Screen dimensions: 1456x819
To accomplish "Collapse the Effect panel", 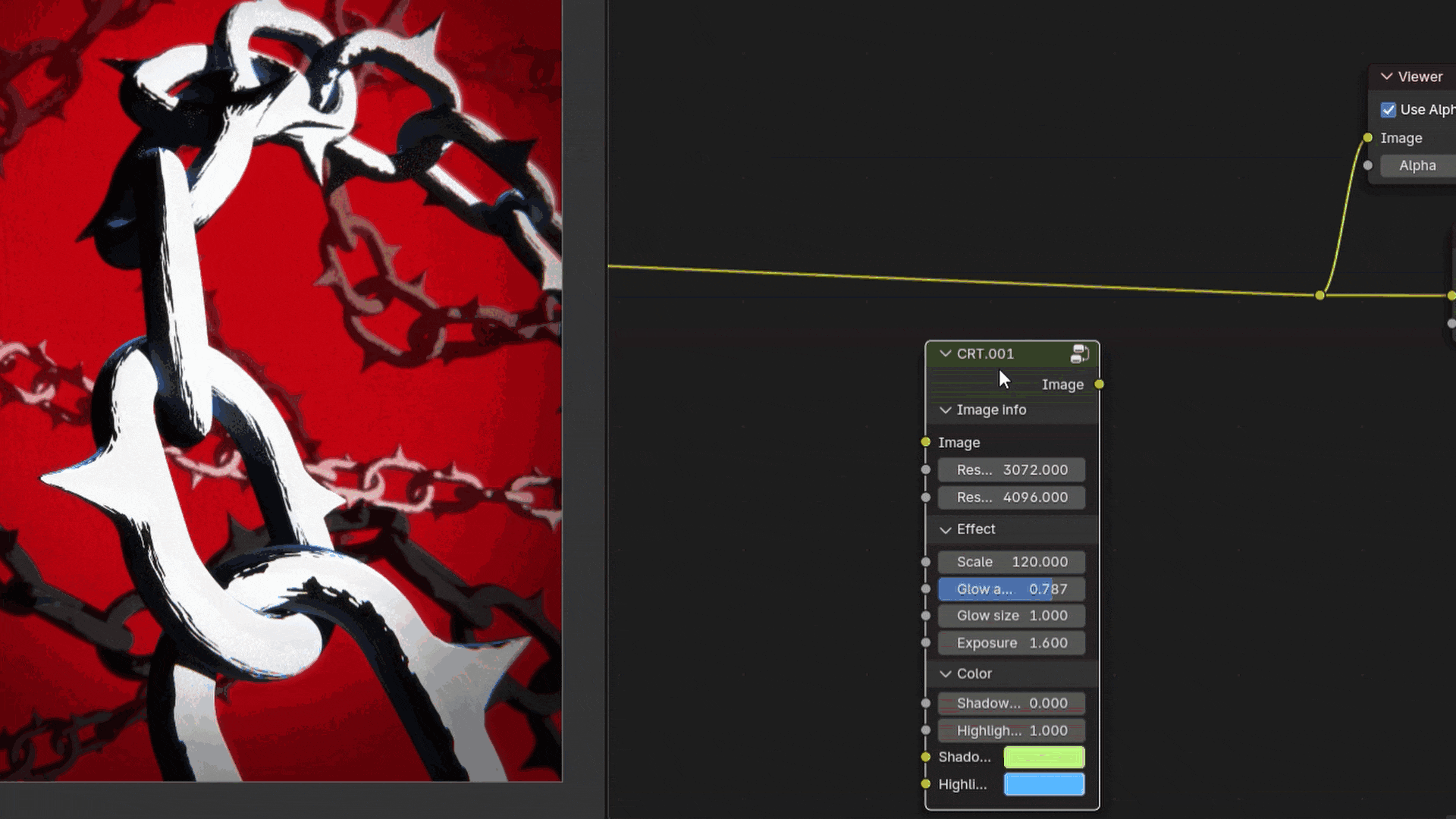I will [945, 529].
